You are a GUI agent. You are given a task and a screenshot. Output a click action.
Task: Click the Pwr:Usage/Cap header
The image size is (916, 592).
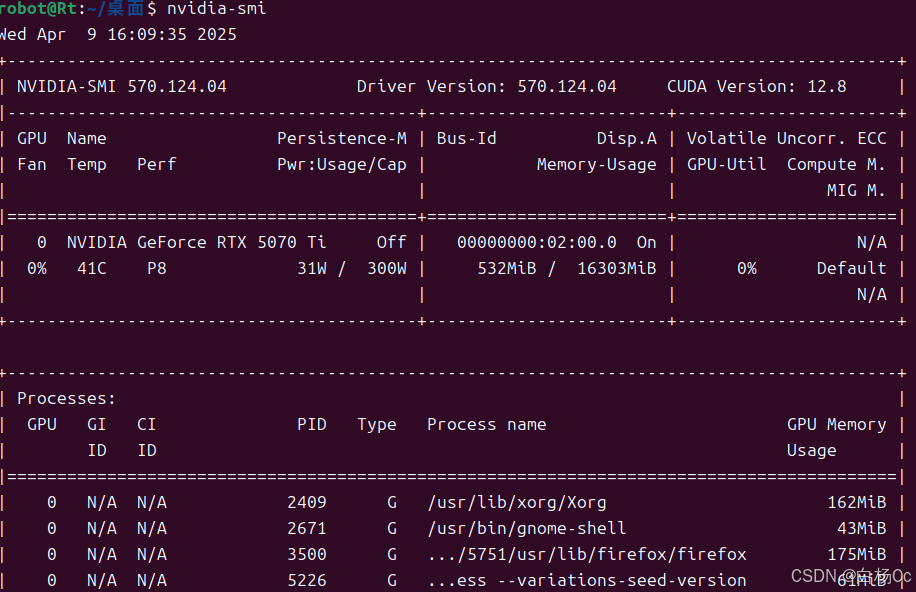tap(342, 165)
